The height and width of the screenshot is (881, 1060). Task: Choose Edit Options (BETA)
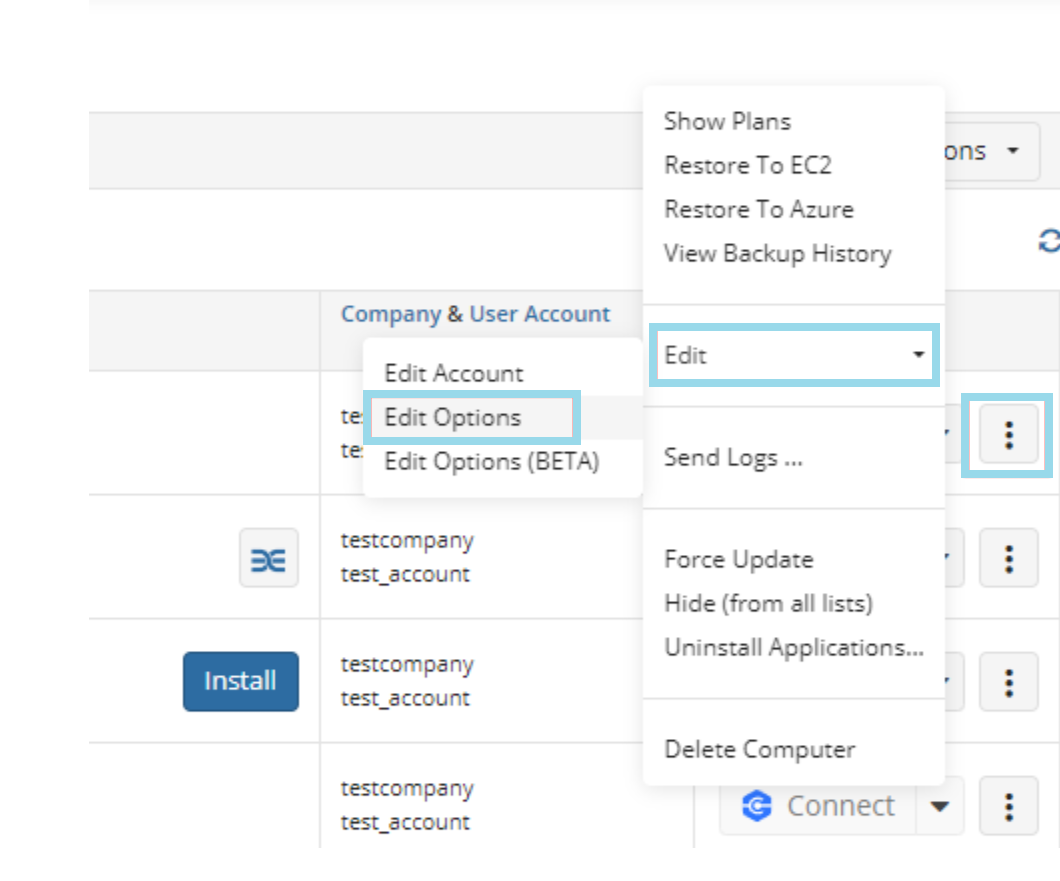pos(491,462)
